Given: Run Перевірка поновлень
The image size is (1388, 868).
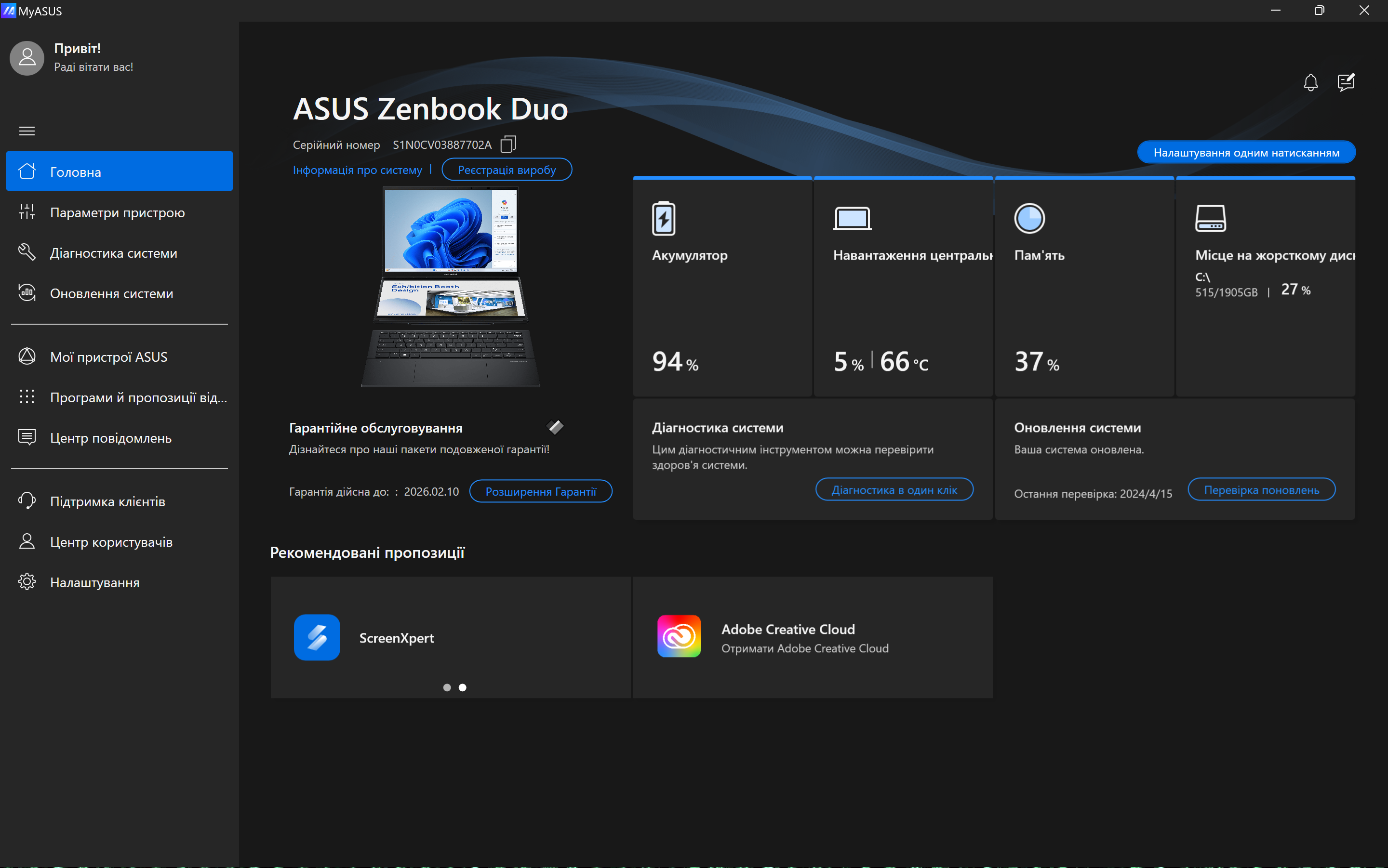Looking at the screenshot, I should 1262,489.
